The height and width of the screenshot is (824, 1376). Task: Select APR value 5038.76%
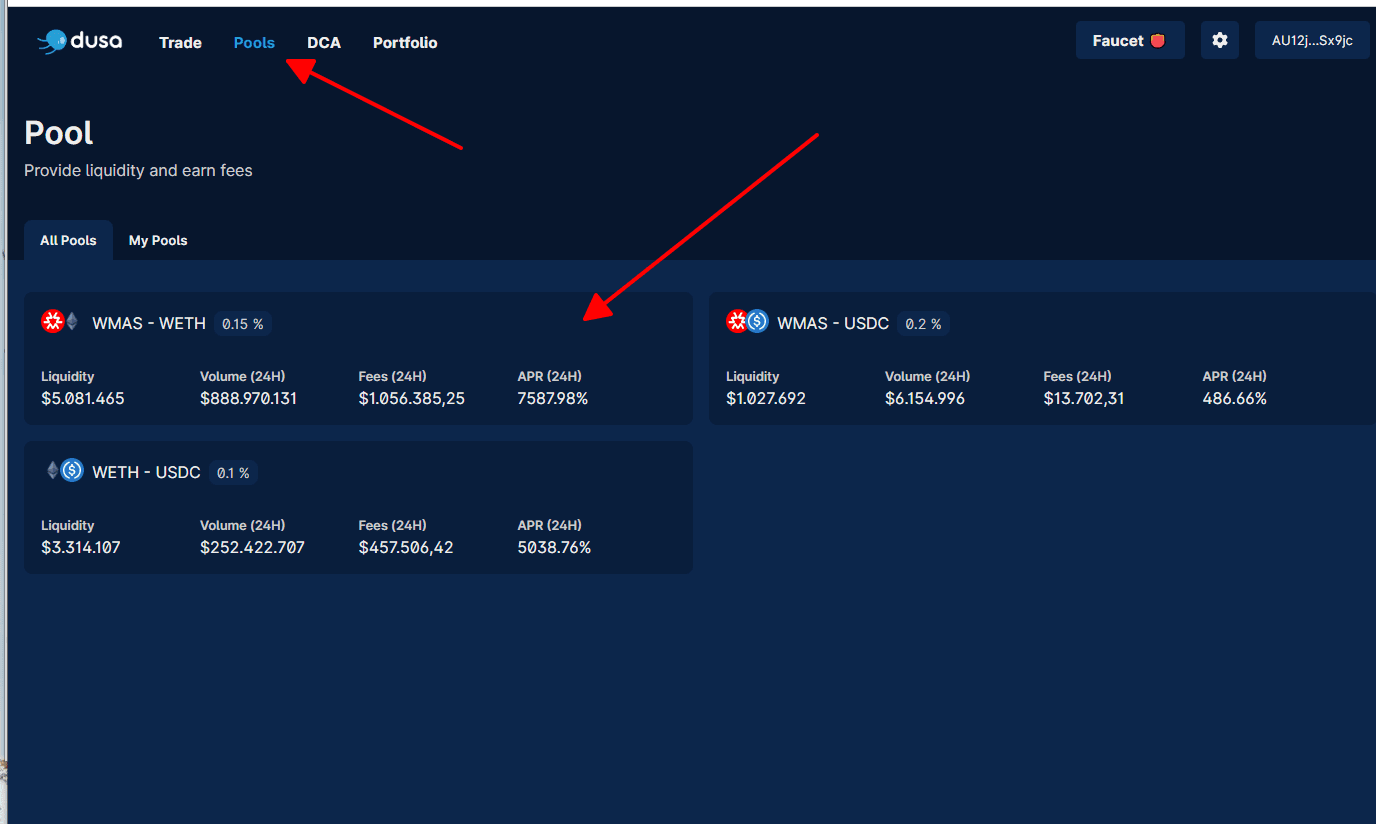tap(554, 547)
